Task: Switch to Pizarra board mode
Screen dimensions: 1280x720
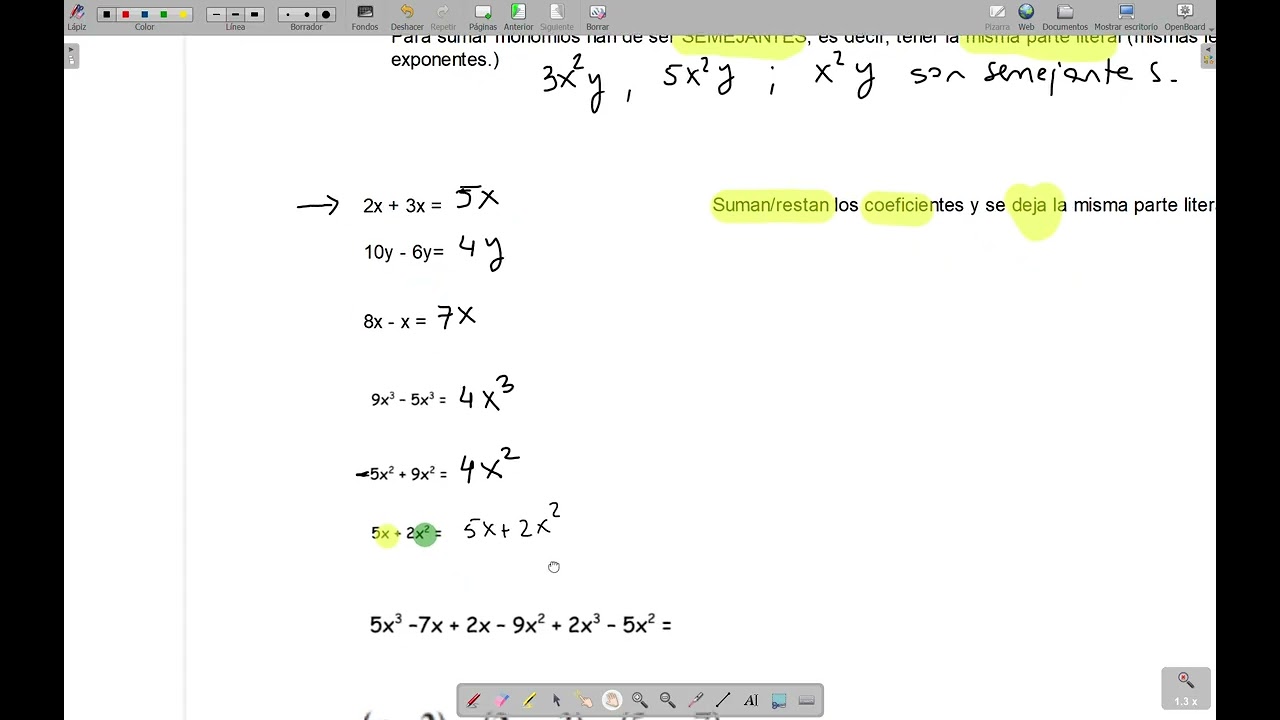Action: point(997,16)
